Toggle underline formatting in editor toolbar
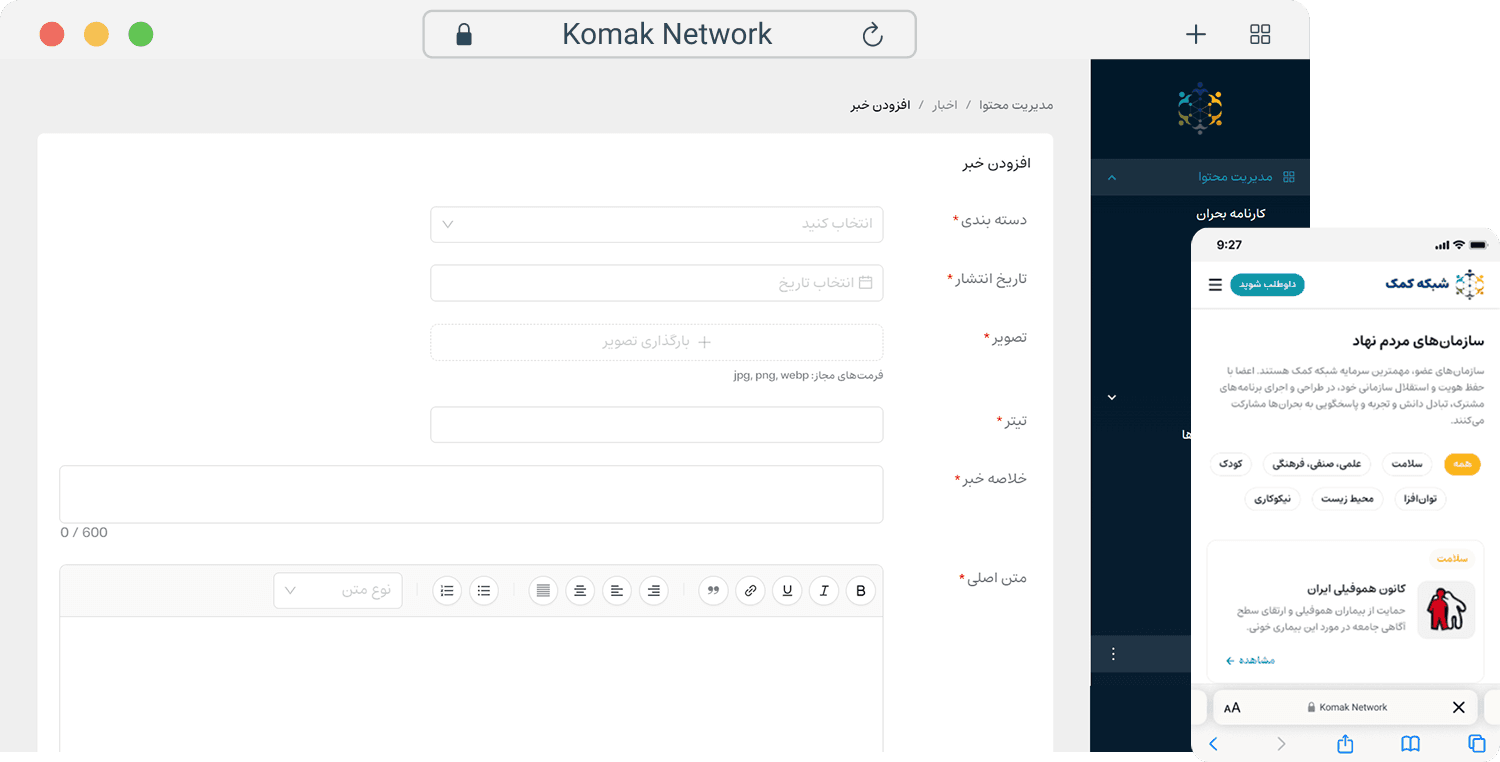The width and height of the screenshot is (1500, 762). 787,591
